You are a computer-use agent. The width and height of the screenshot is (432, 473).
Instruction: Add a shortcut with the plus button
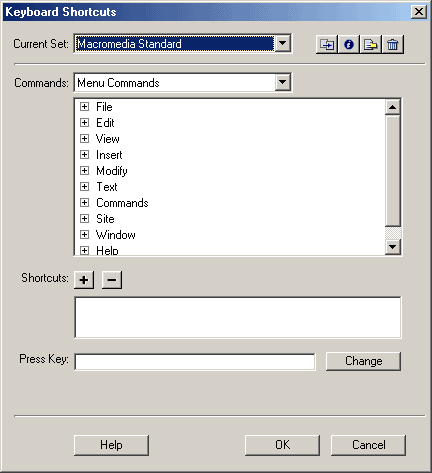point(84,280)
